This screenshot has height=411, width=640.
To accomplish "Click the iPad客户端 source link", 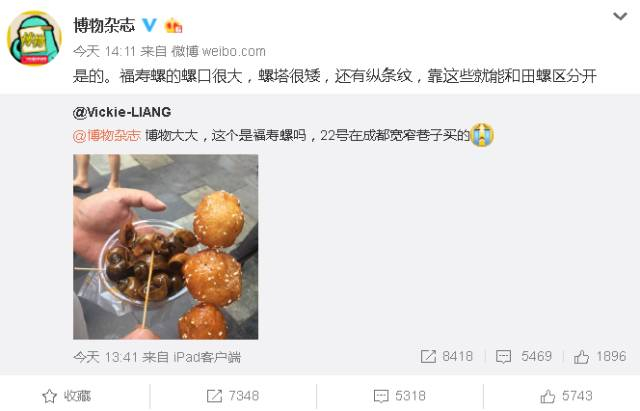I will (207, 358).
